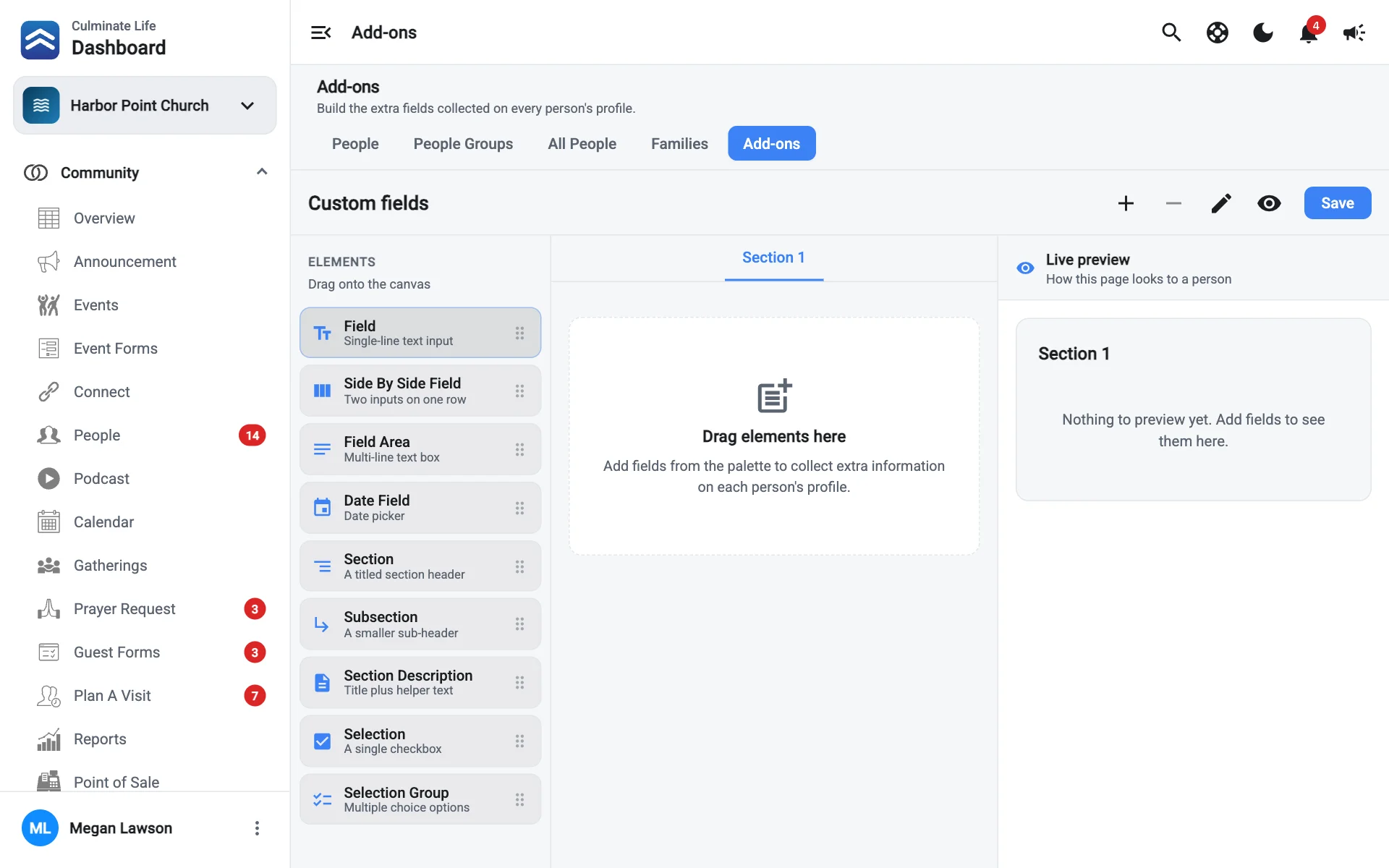1389x868 pixels.
Task: Open the Podcast play icon item
Action: pos(48,479)
